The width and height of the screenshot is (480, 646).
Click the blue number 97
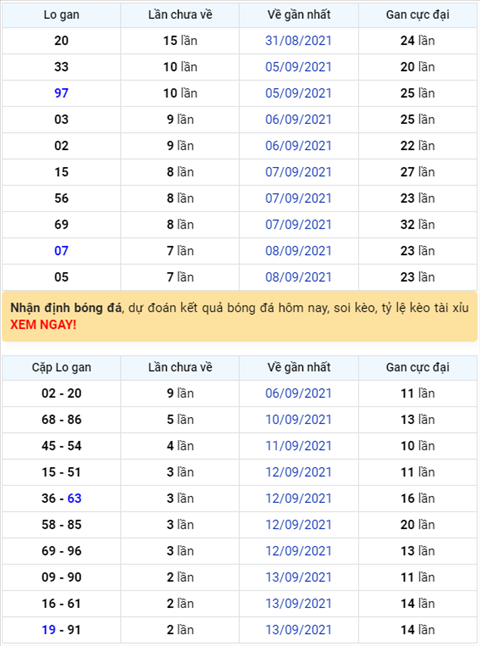point(61,94)
